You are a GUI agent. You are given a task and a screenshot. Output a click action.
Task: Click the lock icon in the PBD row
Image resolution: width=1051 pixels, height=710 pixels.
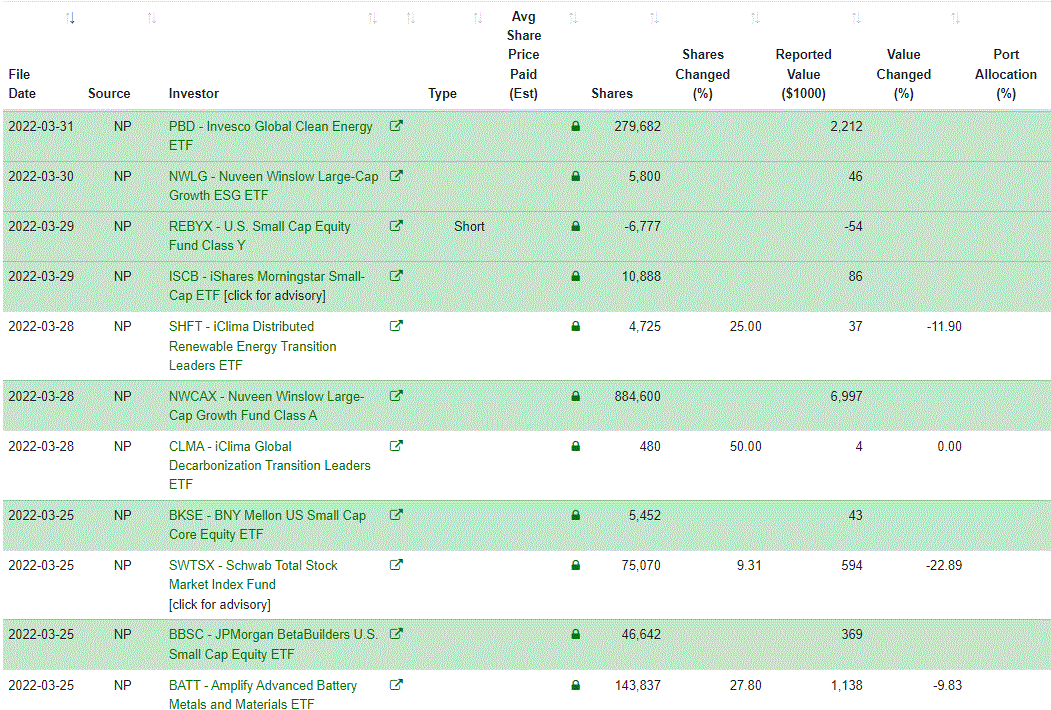pyautogui.click(x=575, y=126)
